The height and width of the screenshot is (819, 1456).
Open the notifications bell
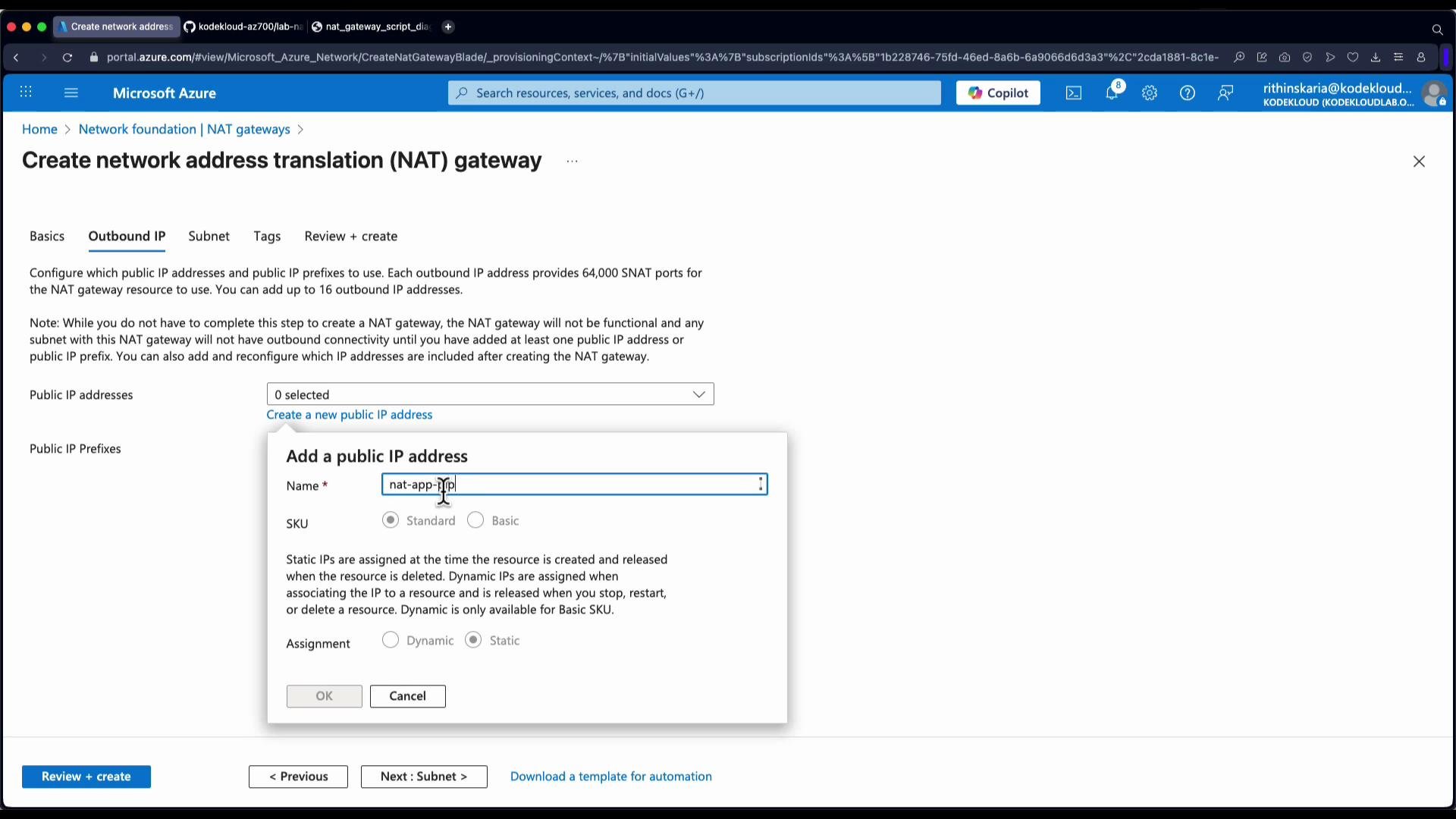point(1112,93)
